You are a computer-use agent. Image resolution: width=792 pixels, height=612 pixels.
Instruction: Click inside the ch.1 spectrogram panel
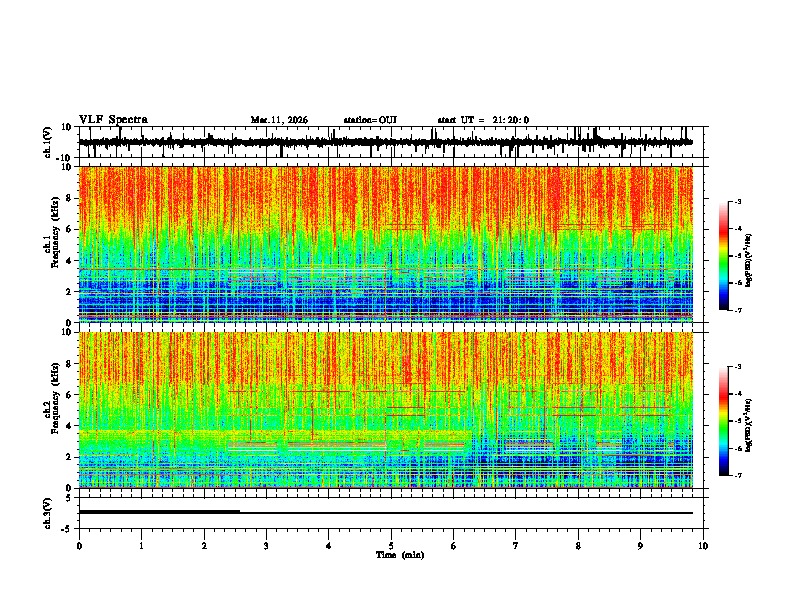coord(385,244)
